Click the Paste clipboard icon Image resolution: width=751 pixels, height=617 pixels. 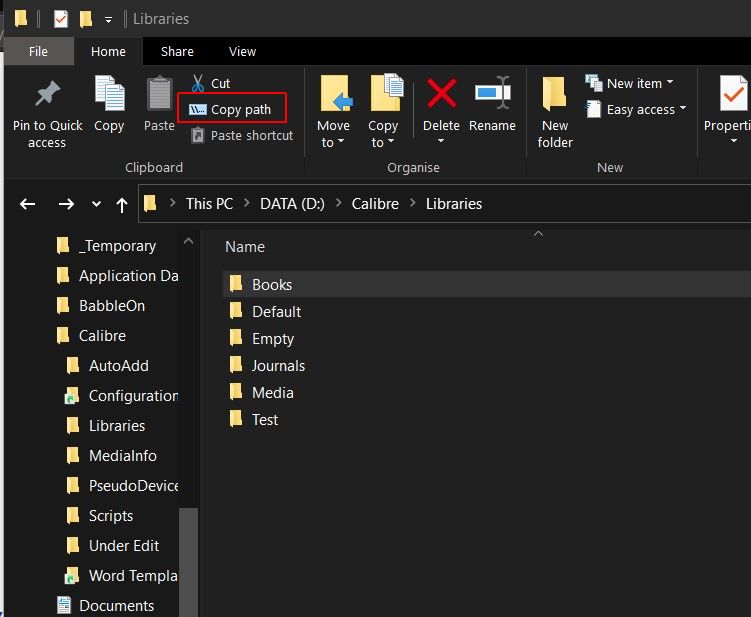coord(159,93)
